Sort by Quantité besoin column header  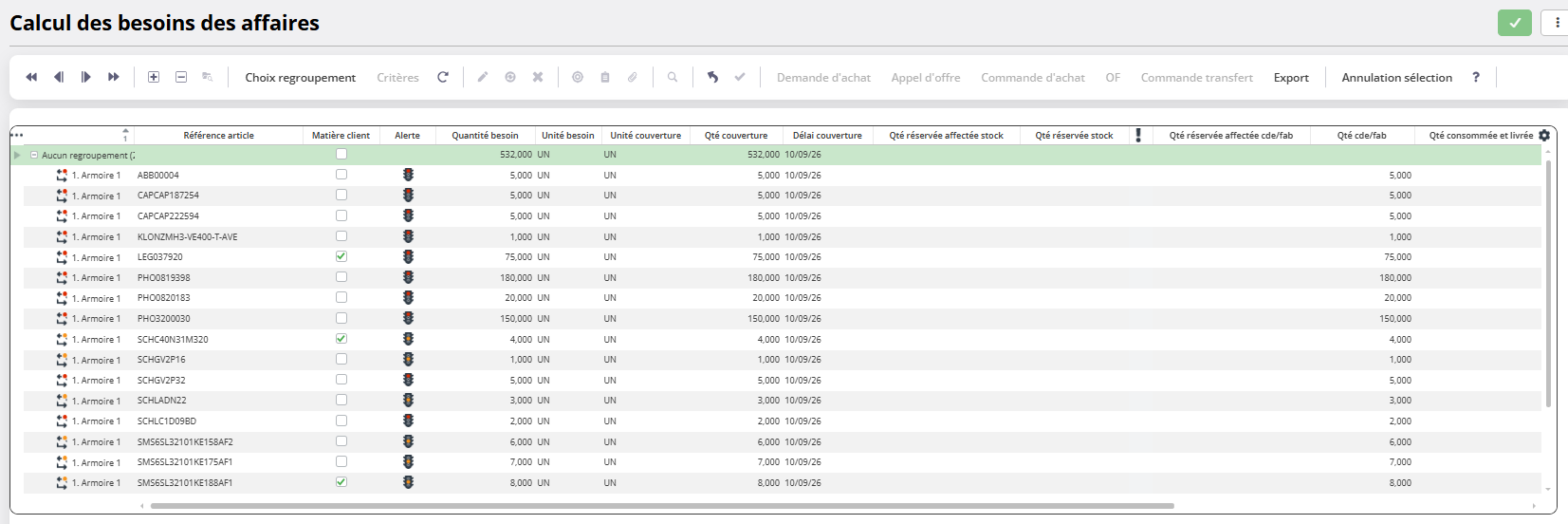pos(485,135)
